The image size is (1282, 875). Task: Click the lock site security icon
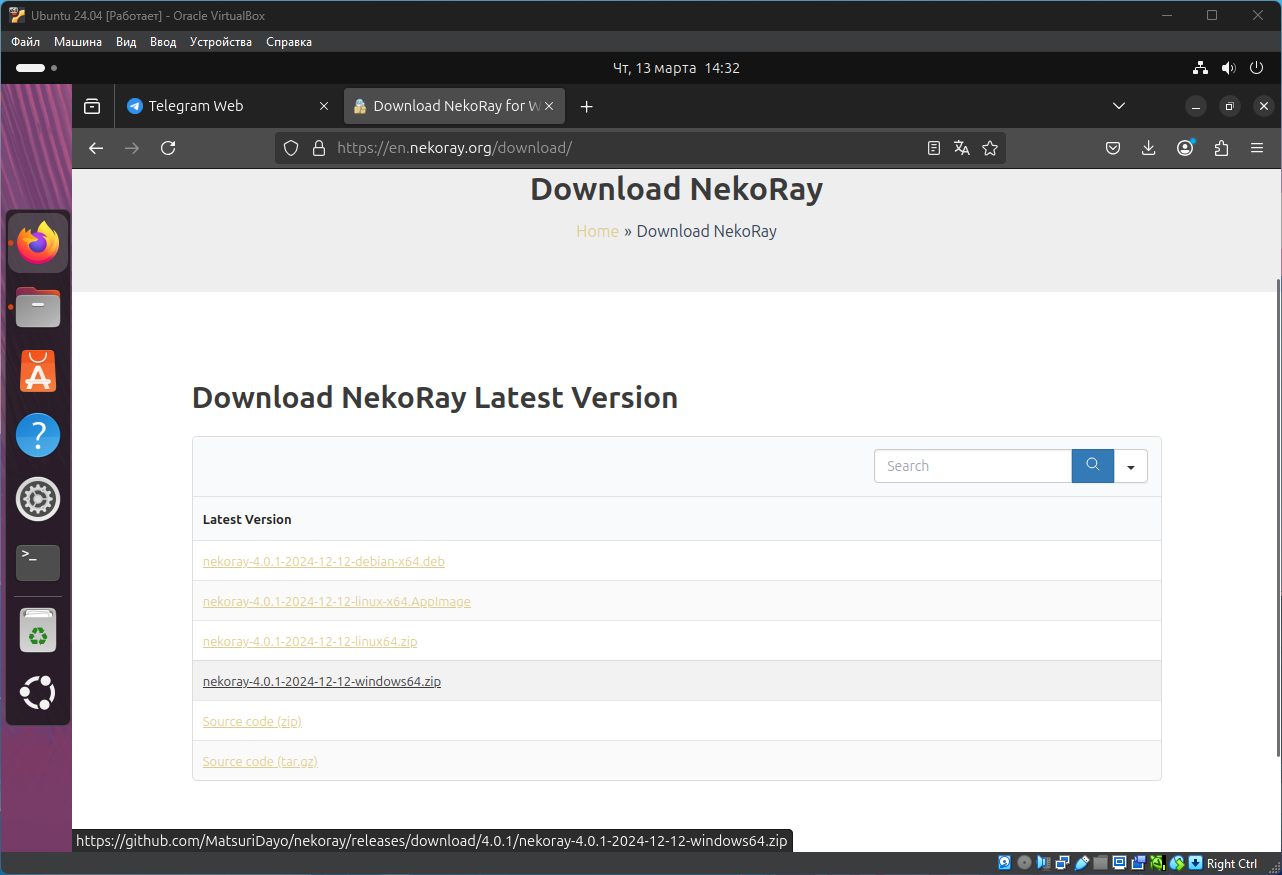tap(319, 148)
